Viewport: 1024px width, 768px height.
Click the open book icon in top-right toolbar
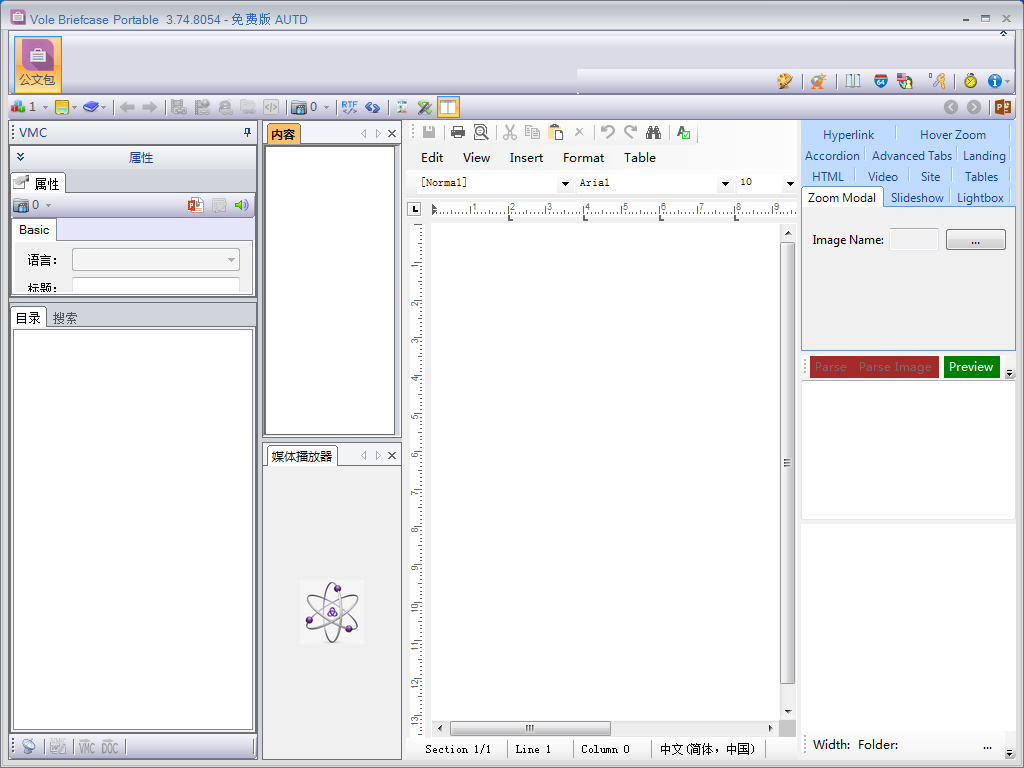coord(852,81)
